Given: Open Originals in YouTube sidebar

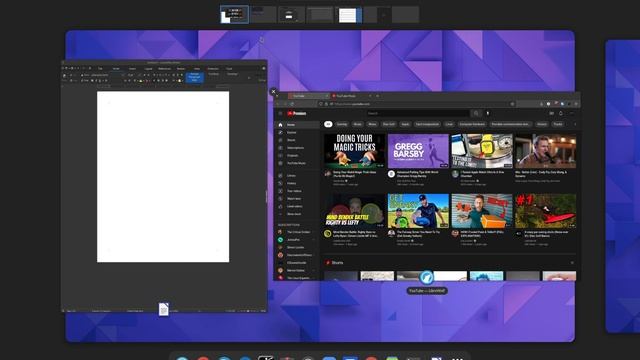Looking at the screenshot, I should tap(297, 156).
